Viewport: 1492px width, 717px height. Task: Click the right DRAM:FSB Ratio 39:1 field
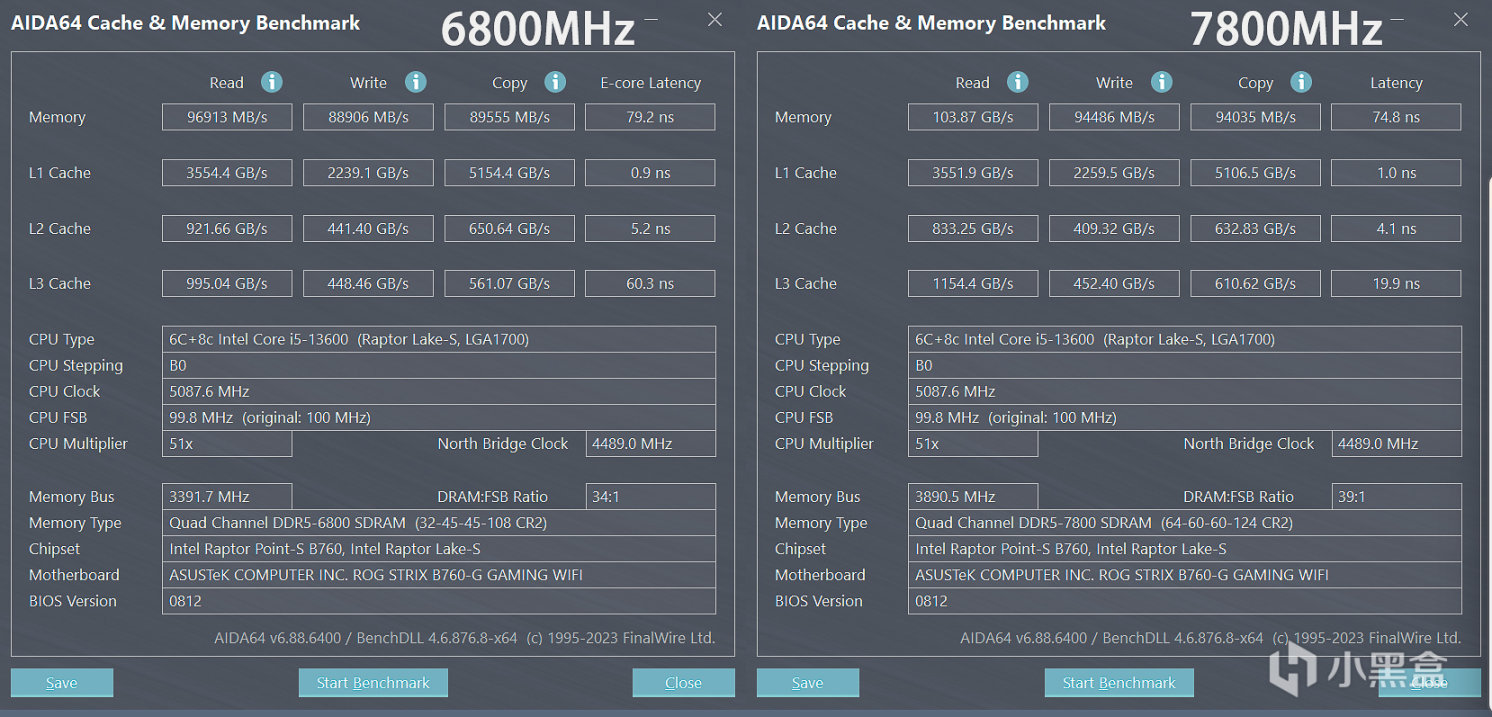[x=1396, y=497]
